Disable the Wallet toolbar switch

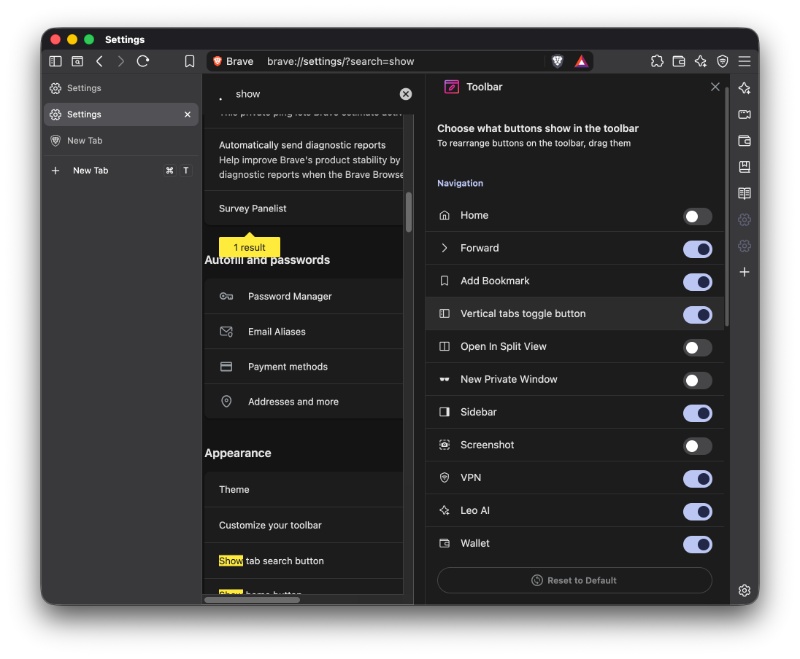coord(697,544)
